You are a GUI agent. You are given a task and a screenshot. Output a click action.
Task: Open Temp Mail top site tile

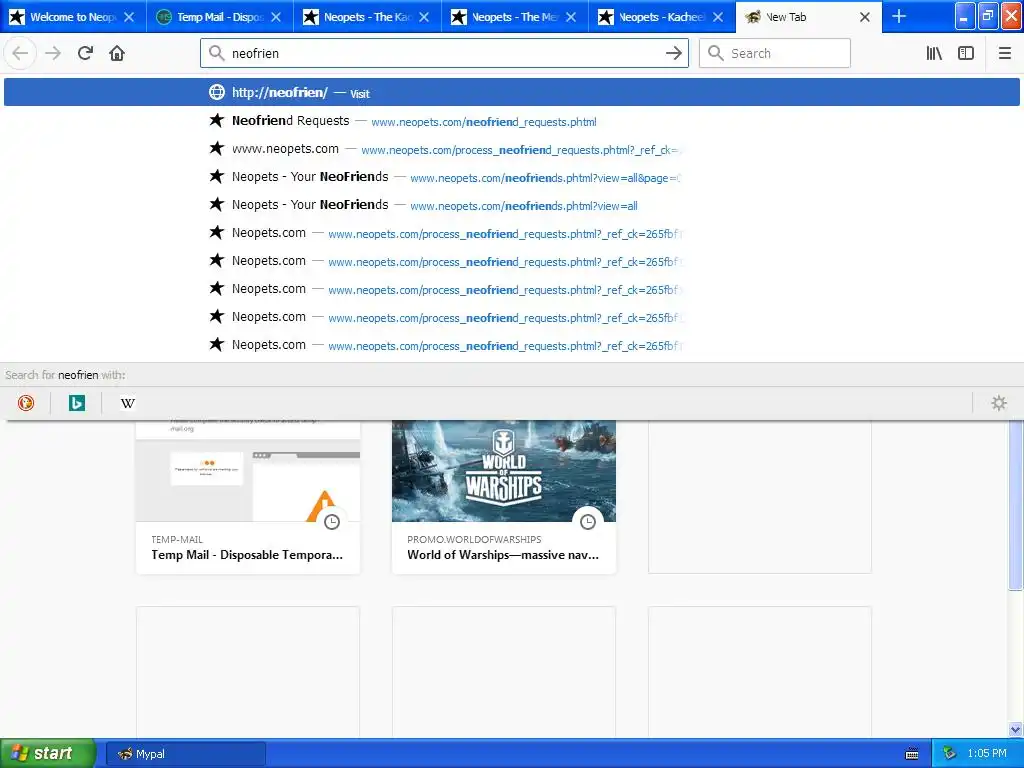248,497
